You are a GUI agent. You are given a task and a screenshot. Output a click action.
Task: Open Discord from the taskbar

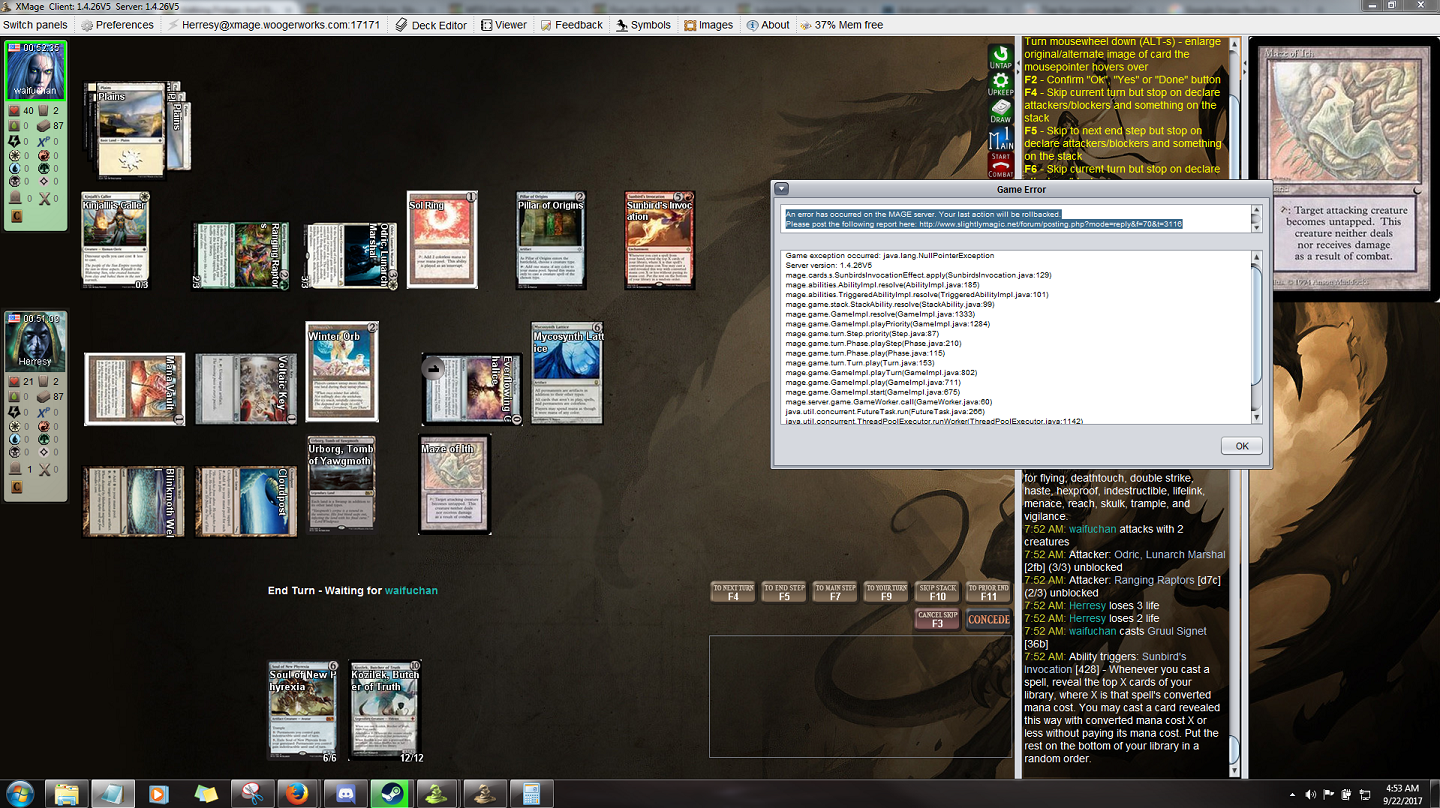pyautogui.click(x=343, y=794)
